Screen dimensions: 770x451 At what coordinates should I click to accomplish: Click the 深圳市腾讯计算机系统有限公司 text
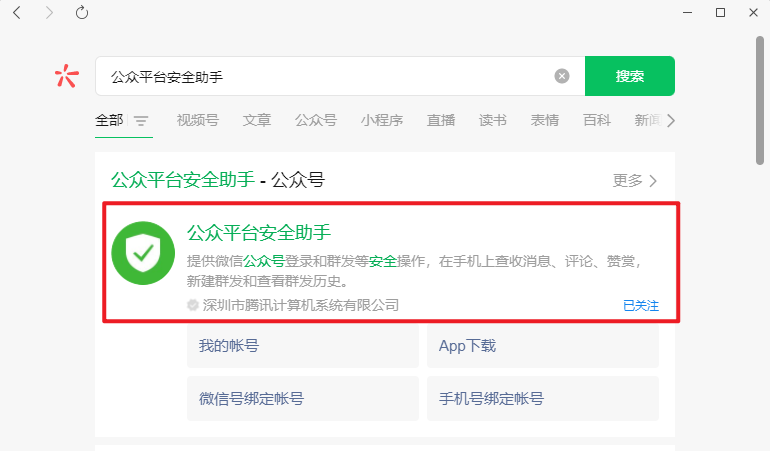pyautogui.click(x=301, y=305)
